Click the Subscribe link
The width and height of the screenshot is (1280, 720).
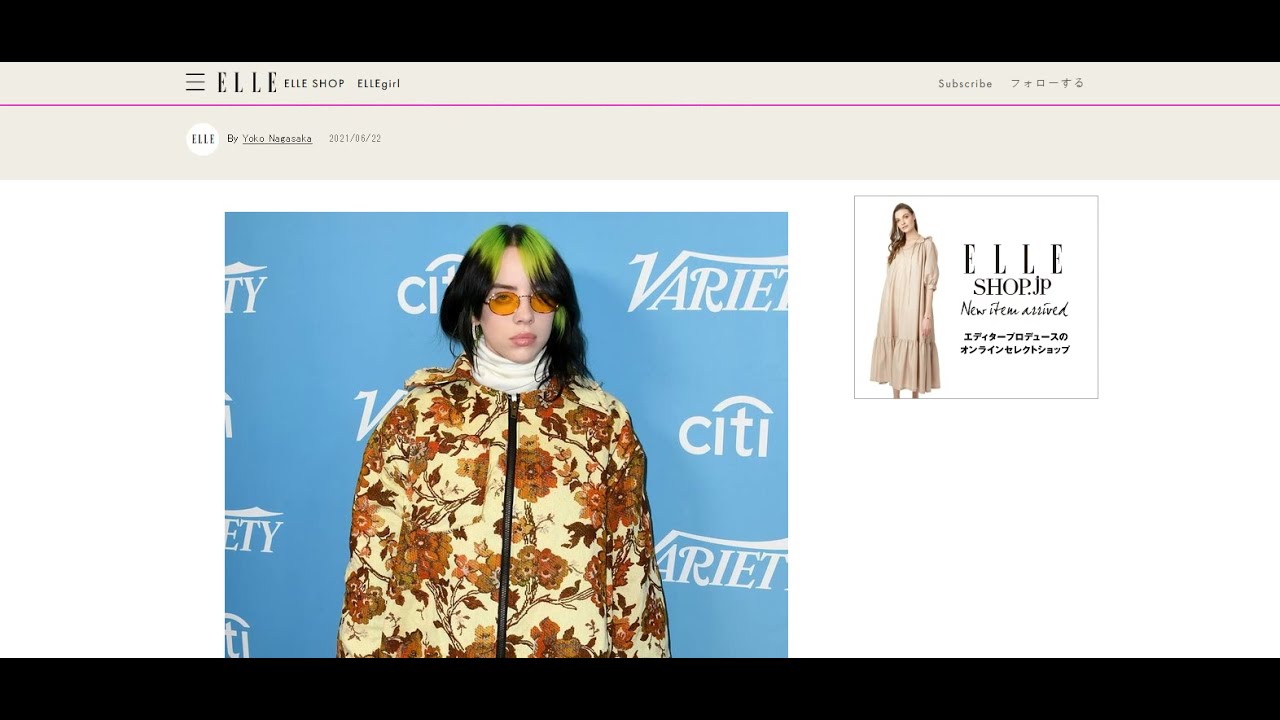[x=965, y=84]
